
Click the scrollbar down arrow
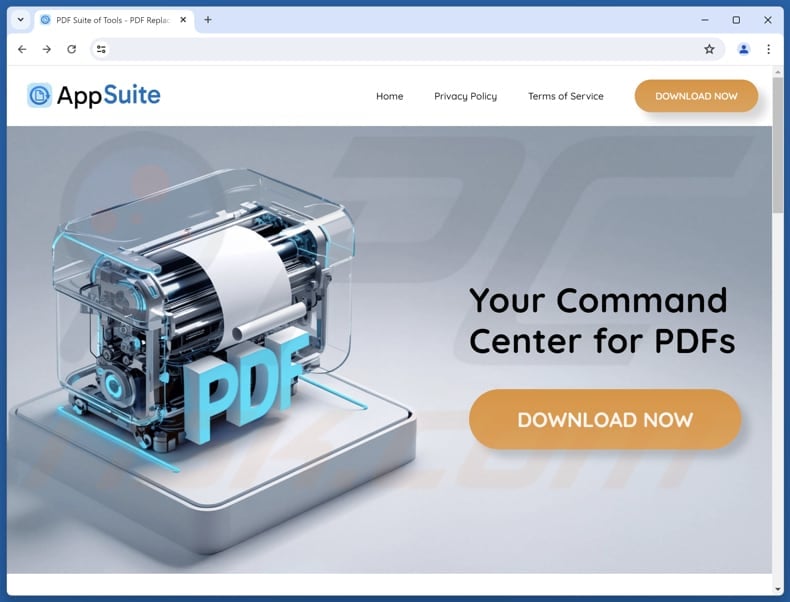coord(778,588)
